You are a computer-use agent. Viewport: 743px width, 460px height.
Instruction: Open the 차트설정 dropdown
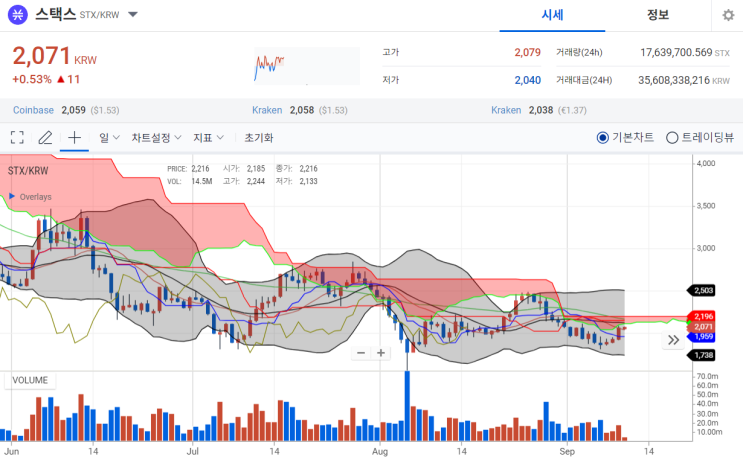[x=156, y=137]
